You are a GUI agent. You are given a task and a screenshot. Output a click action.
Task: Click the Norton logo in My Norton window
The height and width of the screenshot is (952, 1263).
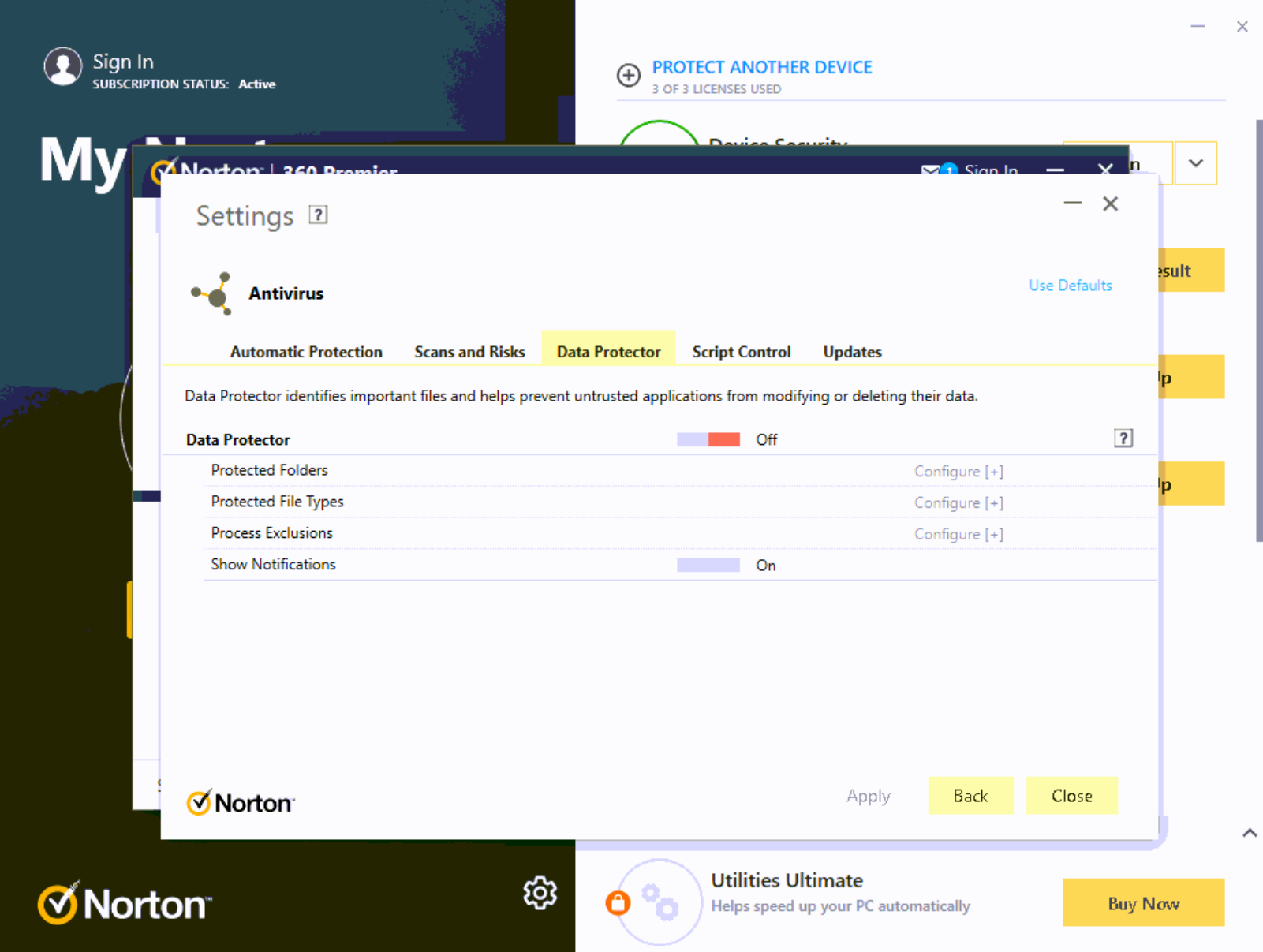click(x=125, y=903)
